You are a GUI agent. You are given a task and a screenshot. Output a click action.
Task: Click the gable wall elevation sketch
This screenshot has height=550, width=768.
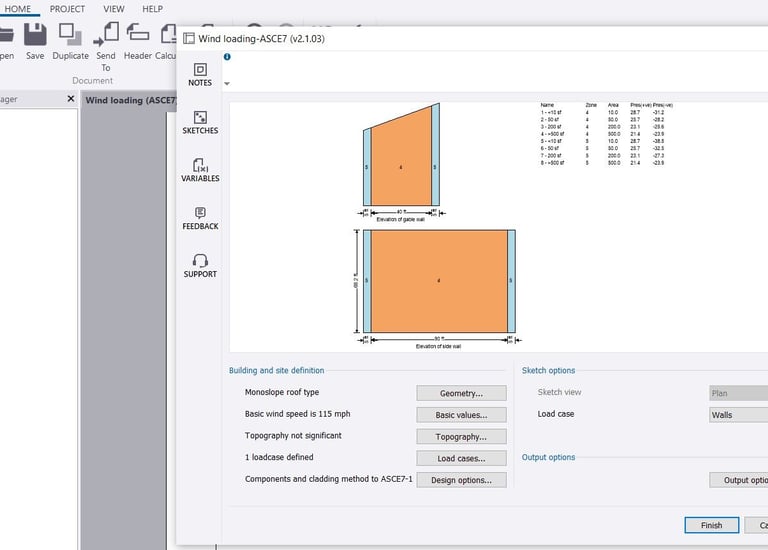(x=401, y=162)
